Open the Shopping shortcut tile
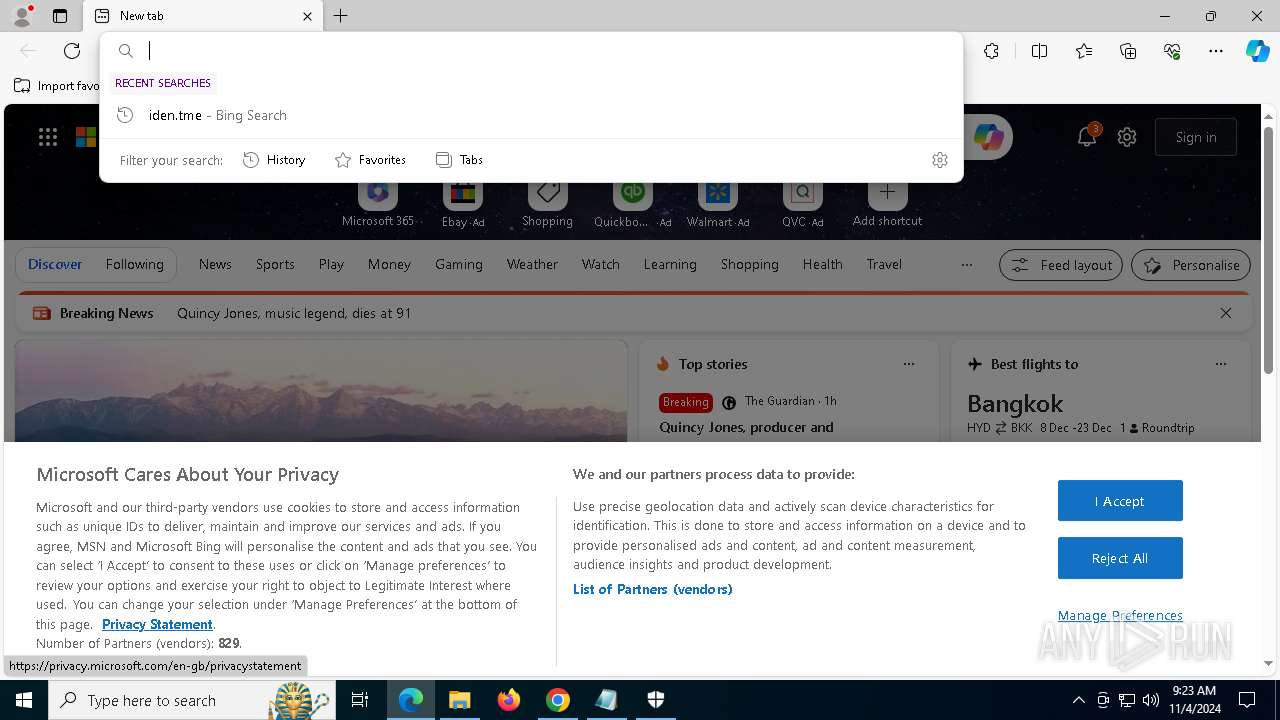The image size is (1280, 720). pos(547,204)
